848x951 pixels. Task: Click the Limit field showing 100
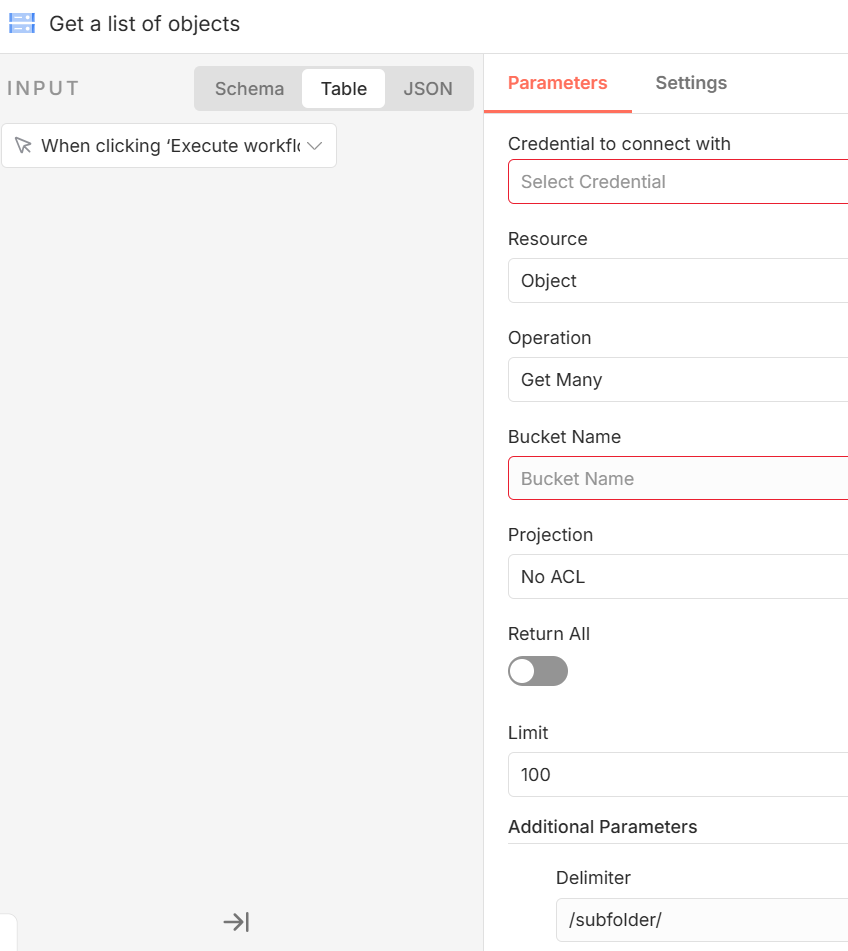tap(678, 775)
